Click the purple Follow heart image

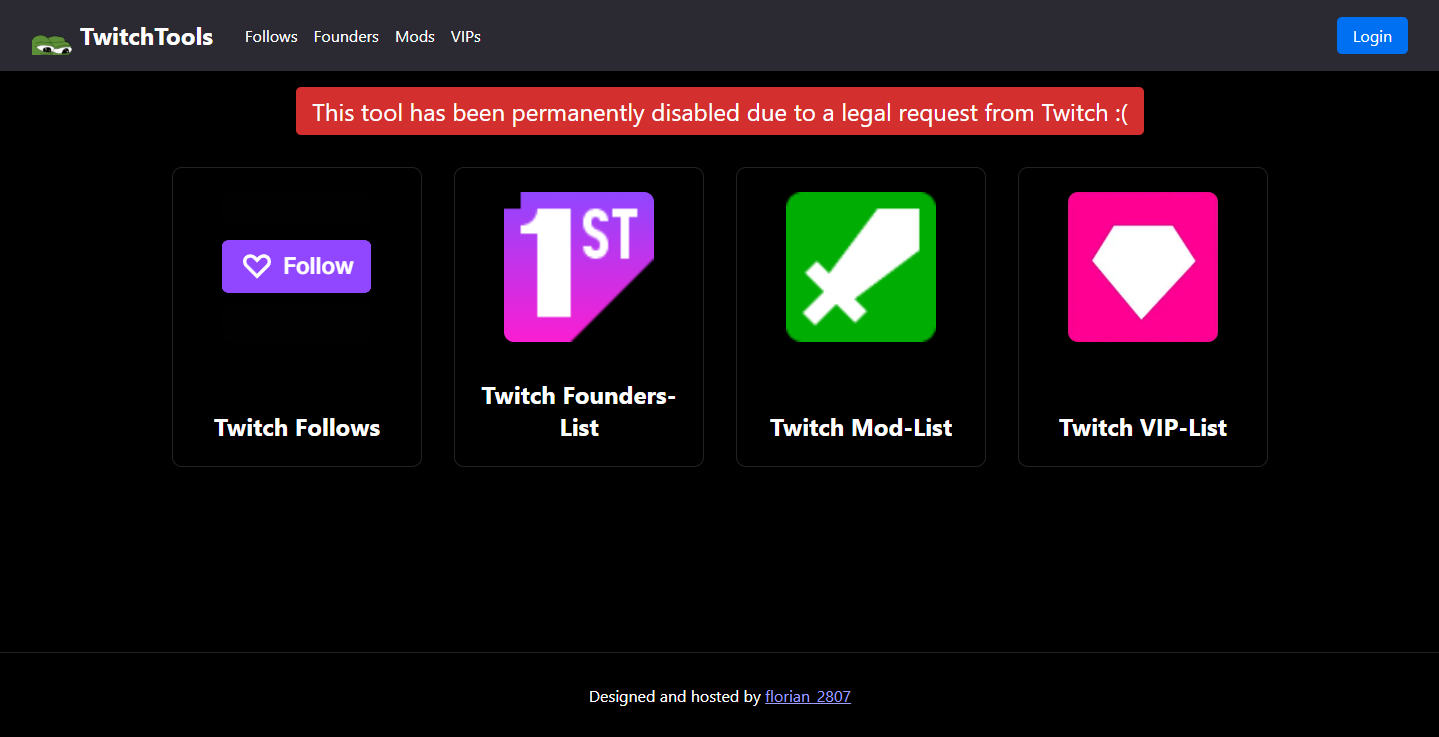click(297, 267)
